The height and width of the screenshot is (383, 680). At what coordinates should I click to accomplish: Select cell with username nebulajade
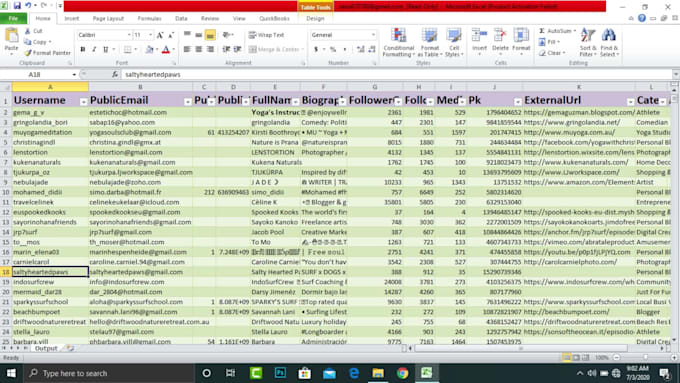point(50,182)
